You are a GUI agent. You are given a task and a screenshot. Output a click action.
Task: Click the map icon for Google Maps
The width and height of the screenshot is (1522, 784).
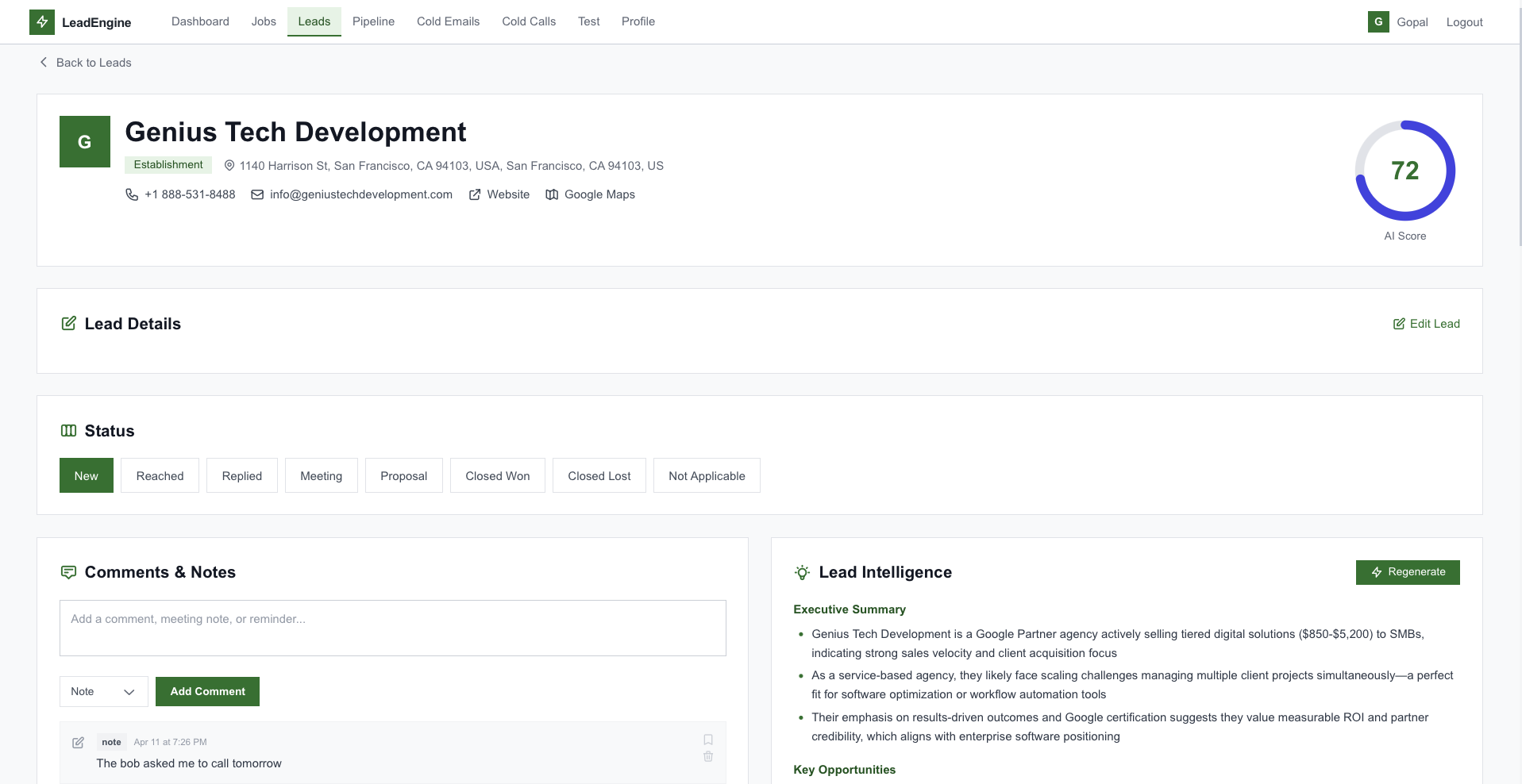click(x=552, y=194)
